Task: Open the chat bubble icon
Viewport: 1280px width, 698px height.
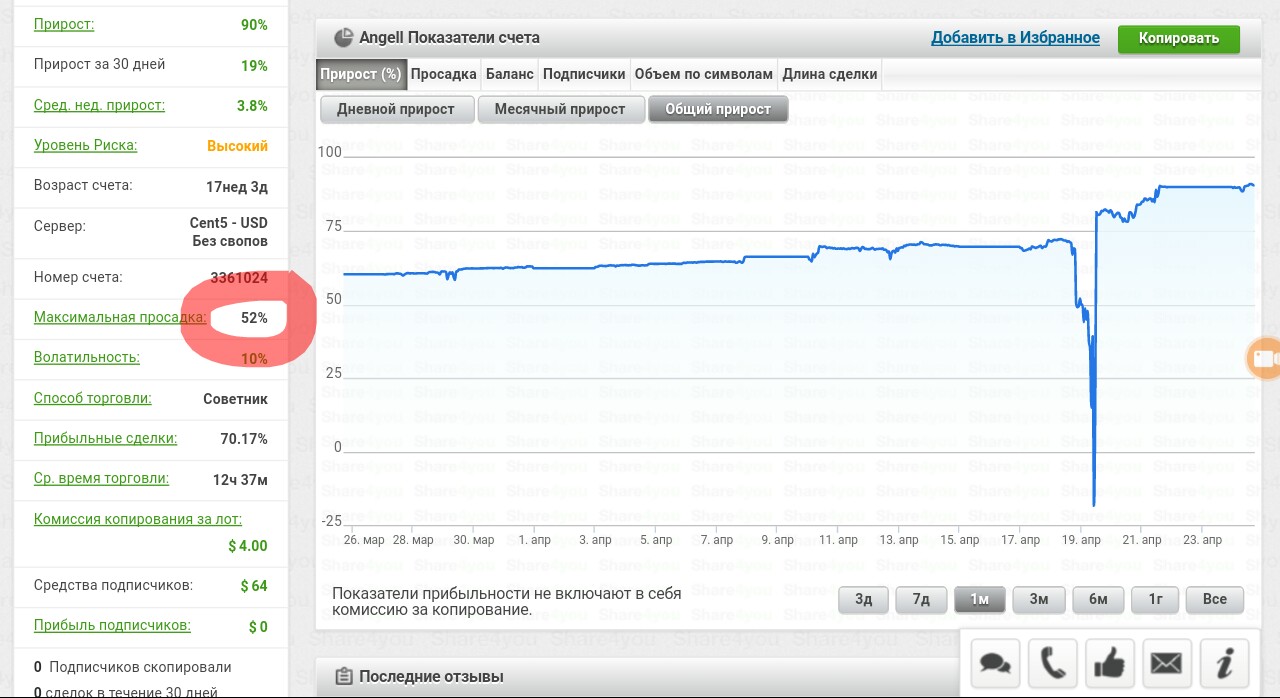Action: click(995, 663)
